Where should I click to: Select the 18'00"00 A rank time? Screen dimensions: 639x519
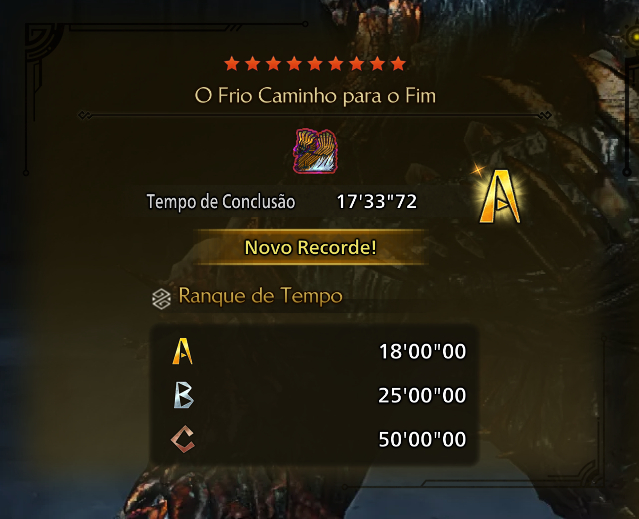click(422, 352)
